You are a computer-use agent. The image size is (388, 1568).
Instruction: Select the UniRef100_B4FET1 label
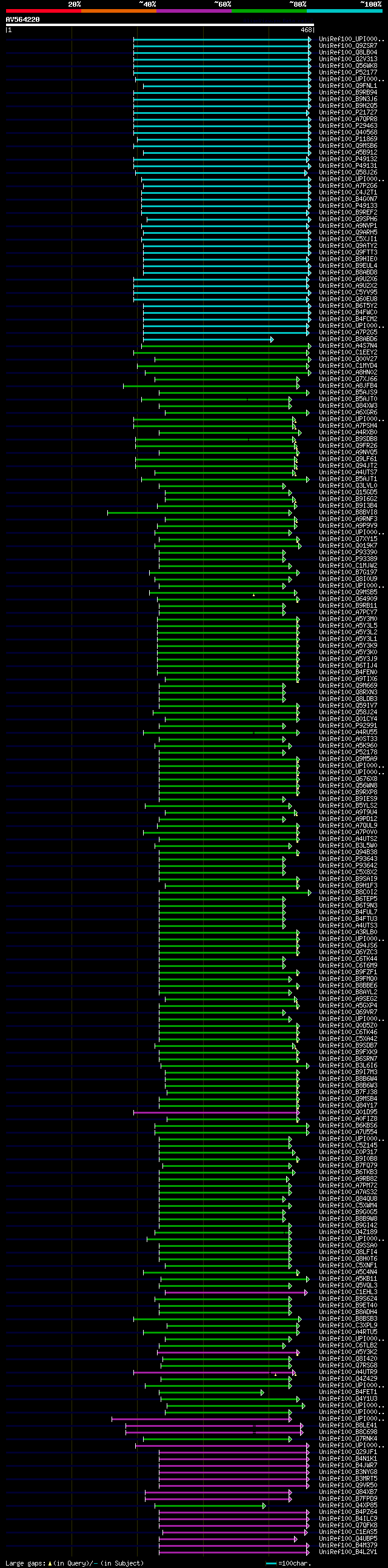click(x=348, y=1393)
